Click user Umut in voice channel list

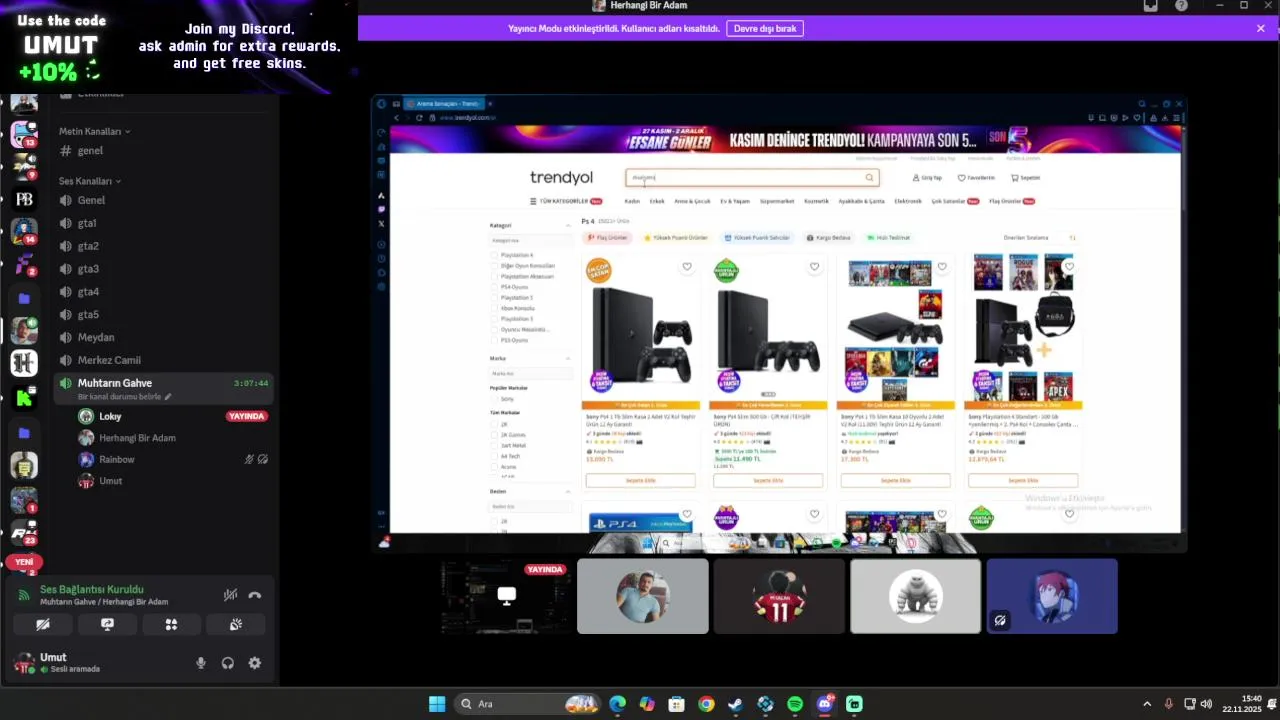point(110,481)
